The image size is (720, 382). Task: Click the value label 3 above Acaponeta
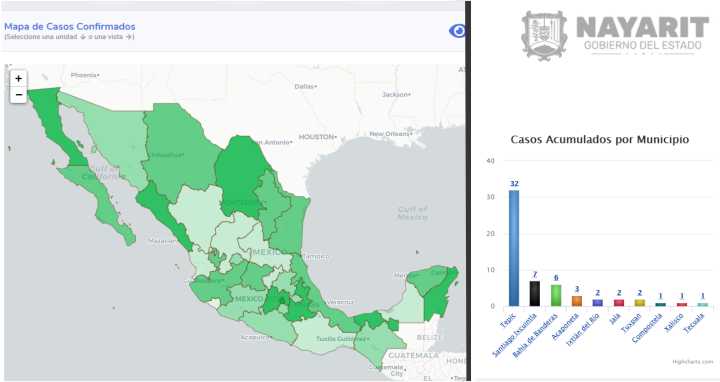(577, 289)
